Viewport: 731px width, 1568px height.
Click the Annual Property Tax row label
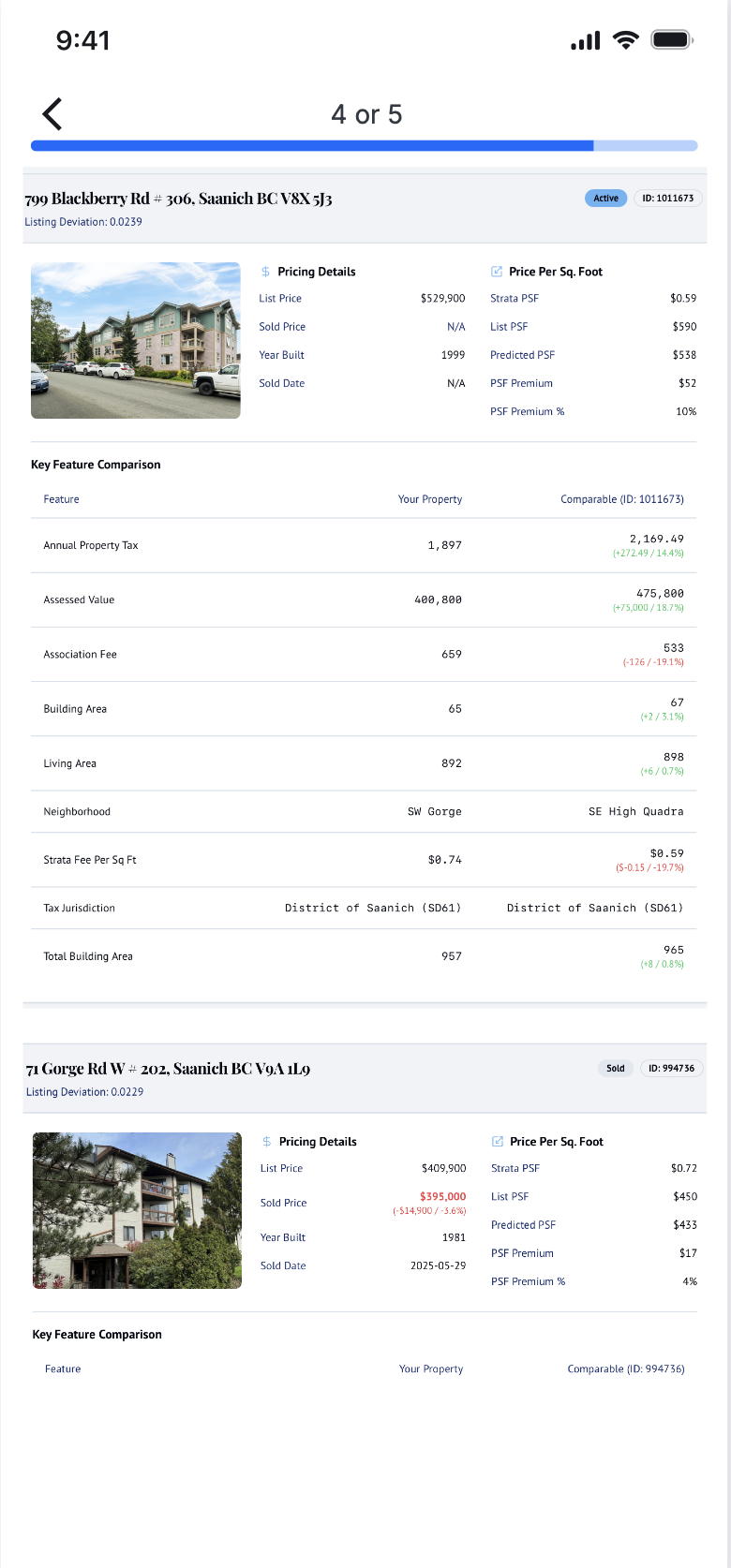point(91,545)
